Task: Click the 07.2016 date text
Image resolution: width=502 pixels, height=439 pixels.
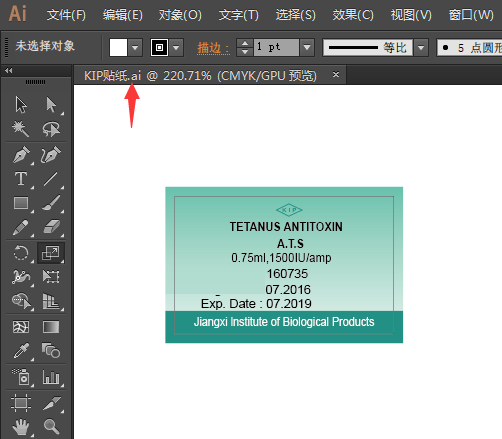Action: pos(288,289)
